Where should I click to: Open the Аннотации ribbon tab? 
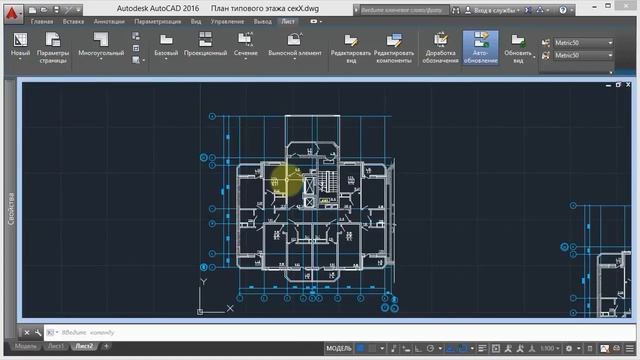pyautogui.click(x=109, y=22)
